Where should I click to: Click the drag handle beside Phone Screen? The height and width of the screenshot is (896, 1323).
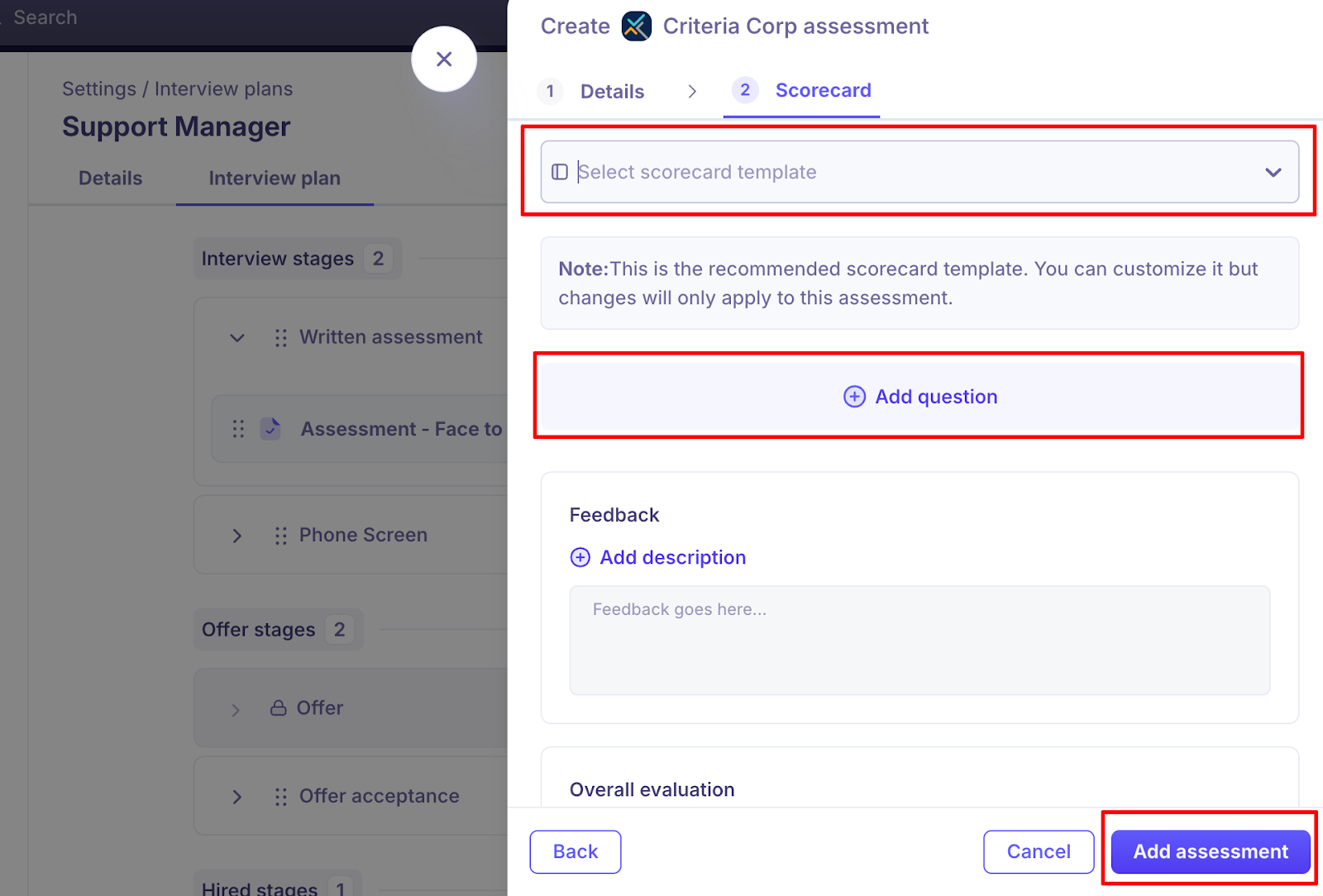[281, 536]
